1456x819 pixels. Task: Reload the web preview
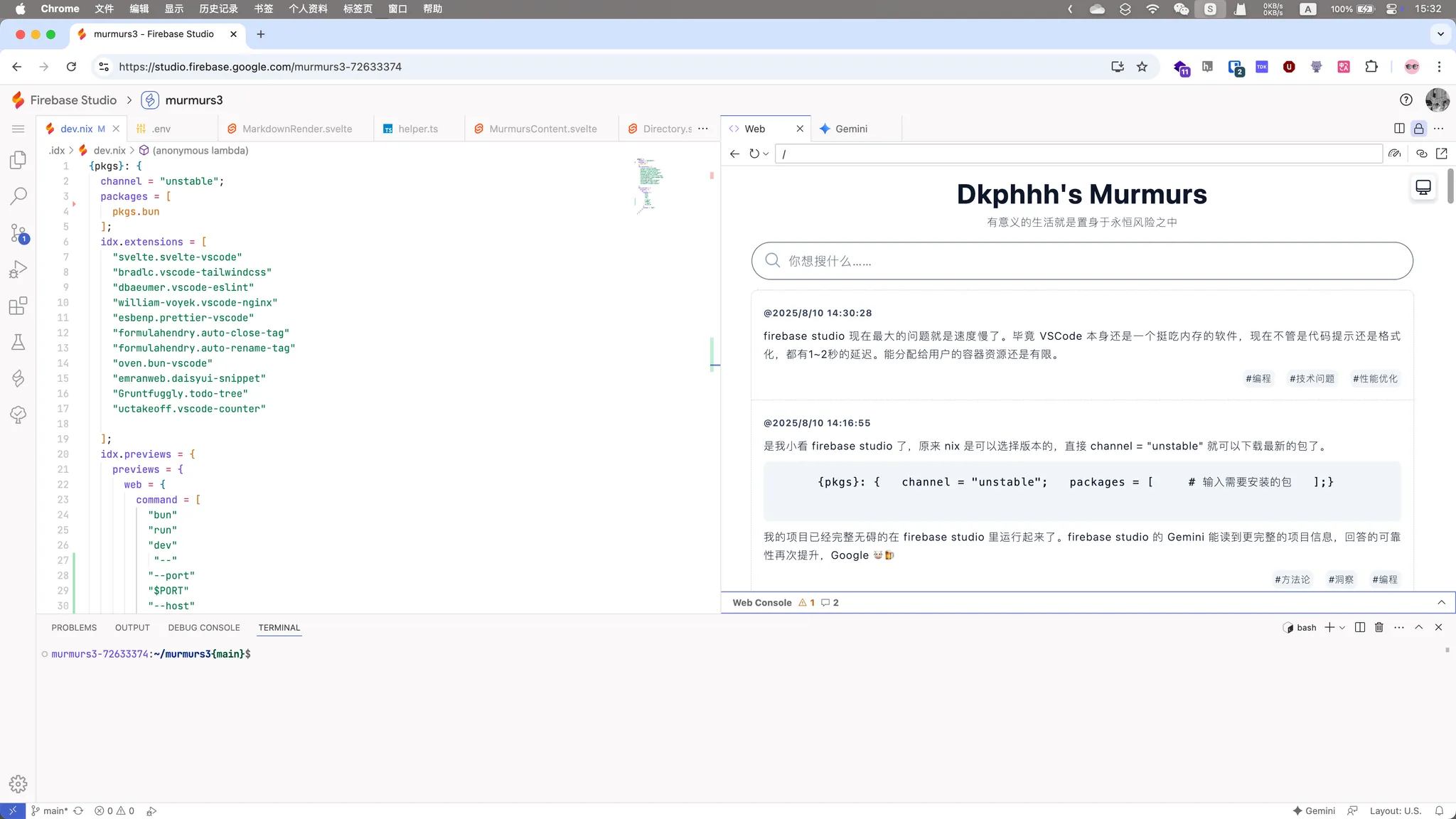pos(754,154)
